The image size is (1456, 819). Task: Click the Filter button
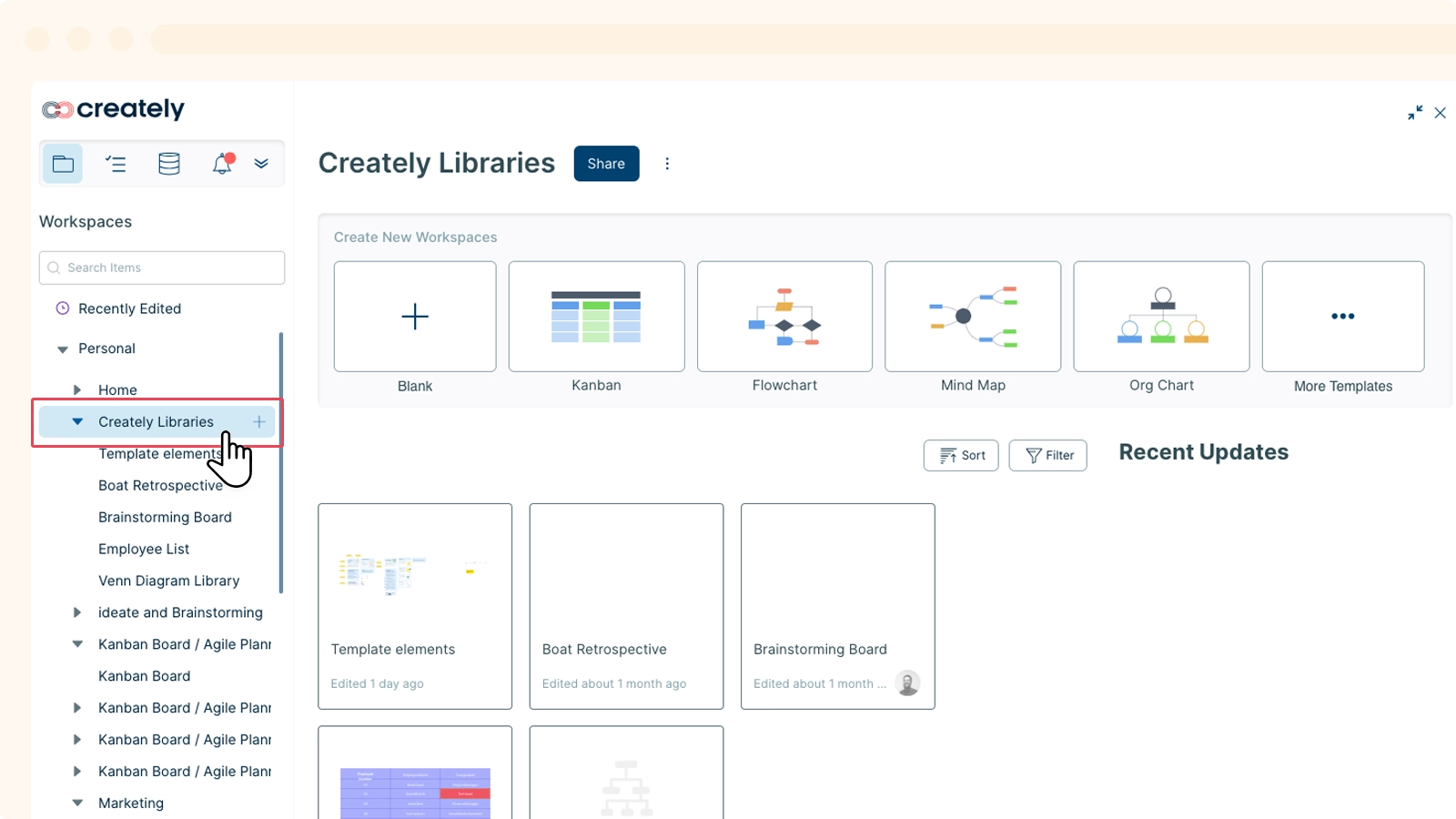[x=1048, y=455]
